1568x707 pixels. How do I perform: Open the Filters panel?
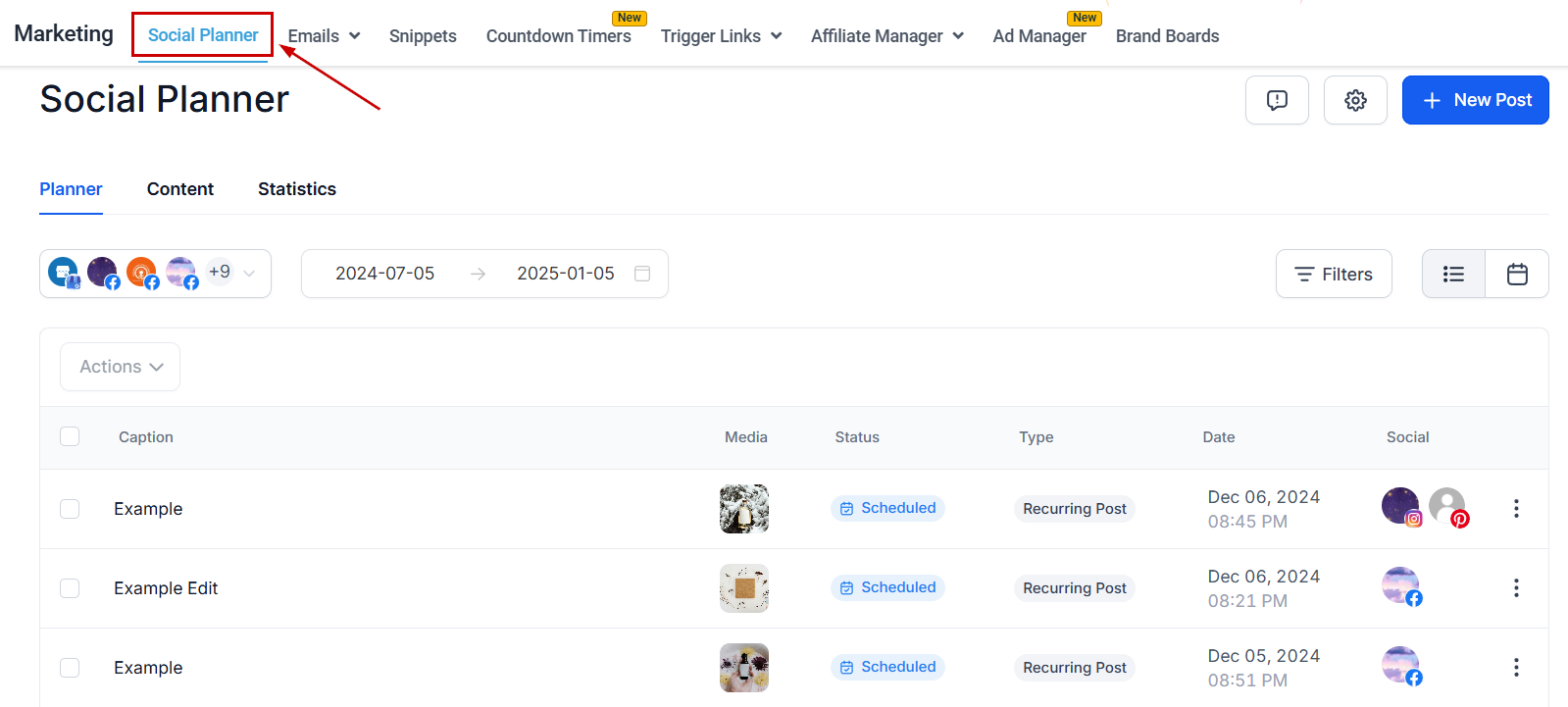point(1333,275)
